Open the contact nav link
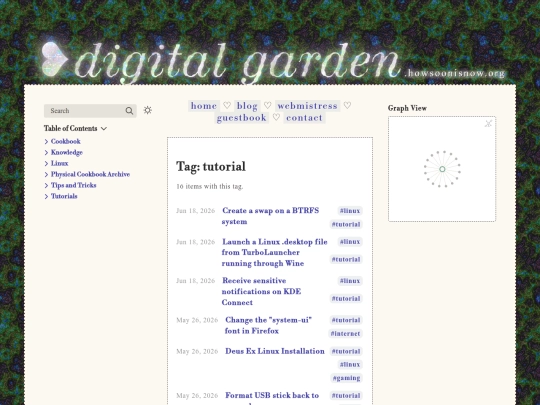This screenshot has width=540, height=405. [304, 118]
